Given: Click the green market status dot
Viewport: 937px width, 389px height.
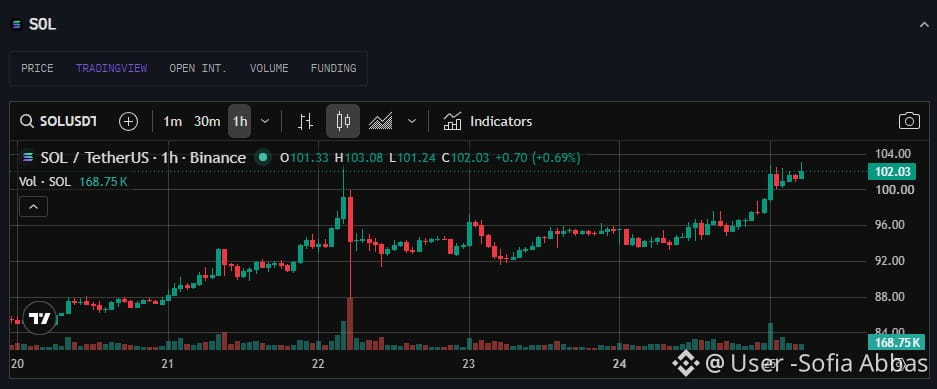Looking at the screenshot, I should [x=262, y=158].
